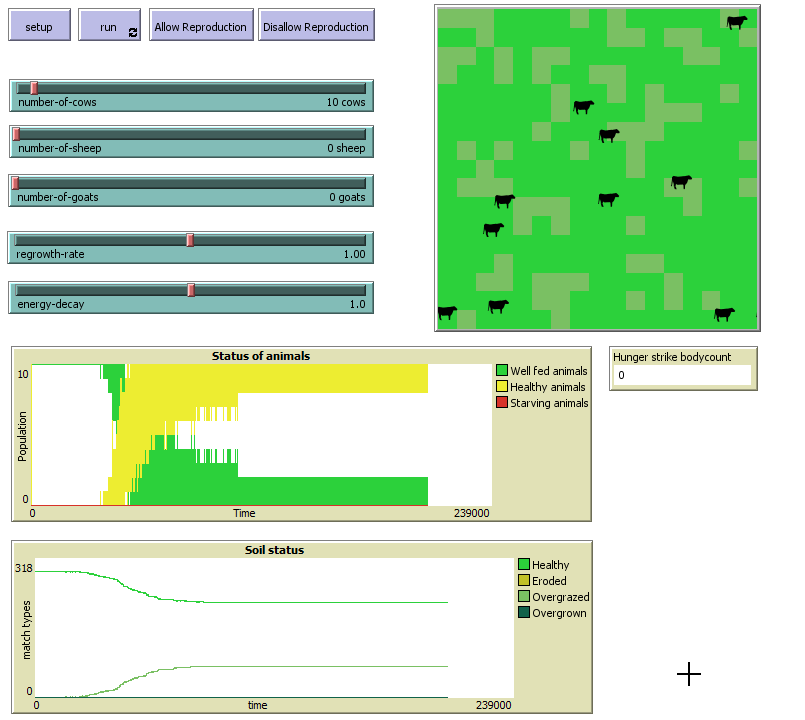This screenshot has height=720, width=805.
Task: Click the Eroded soil legend swatch
Action: (x=524, y=581)
